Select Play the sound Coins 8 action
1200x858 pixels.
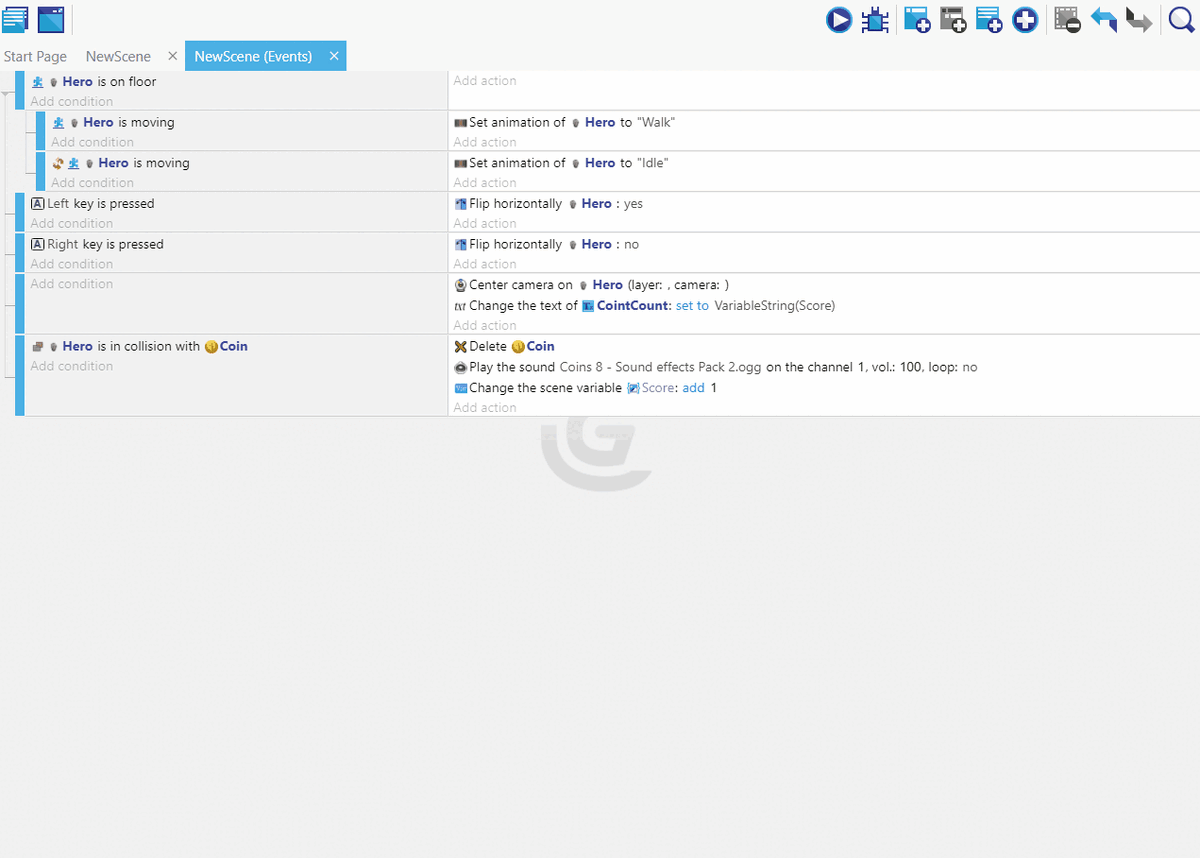tap(715, 367)
